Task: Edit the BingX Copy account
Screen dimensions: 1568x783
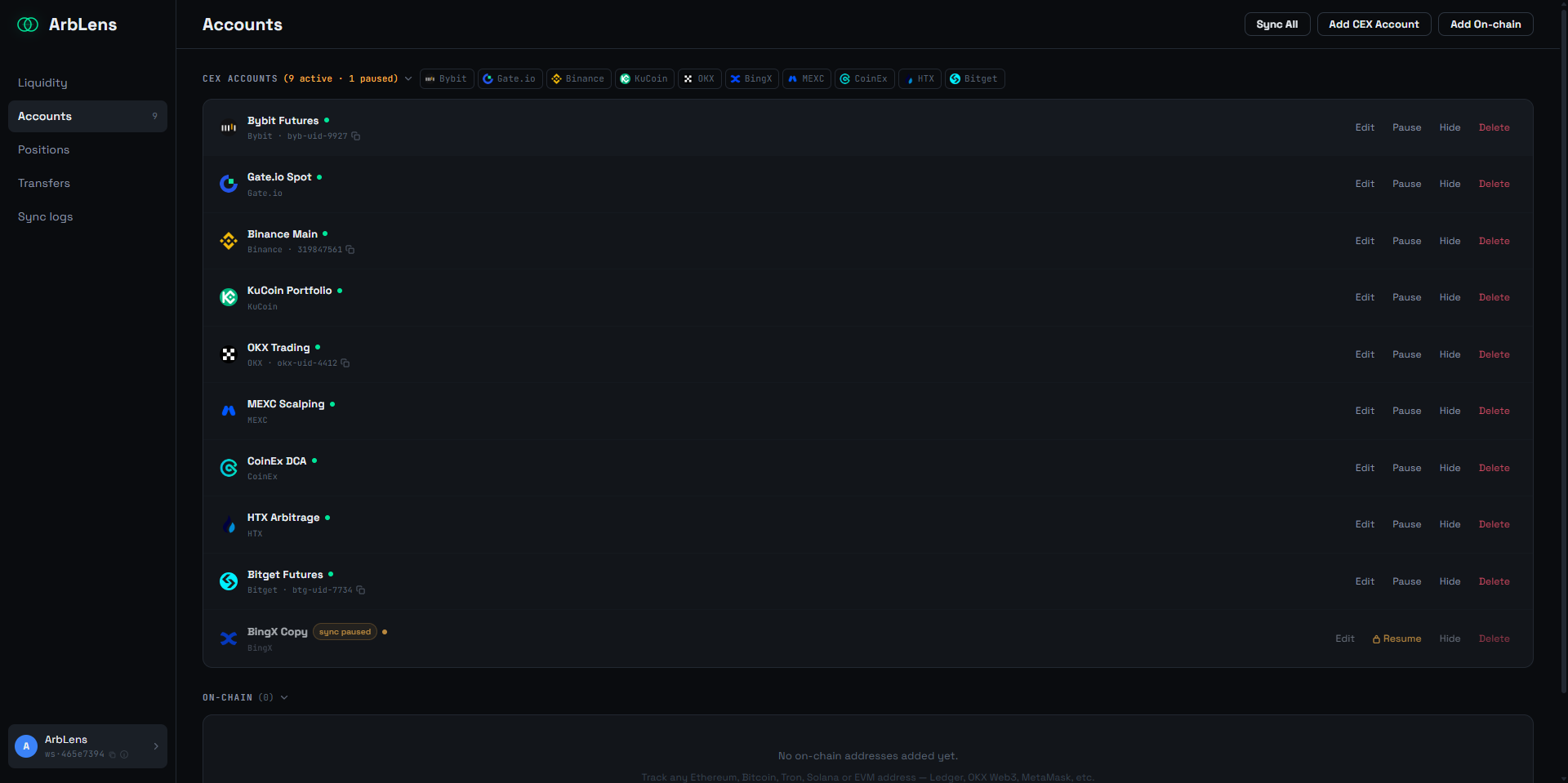Action: (1344, 638)
